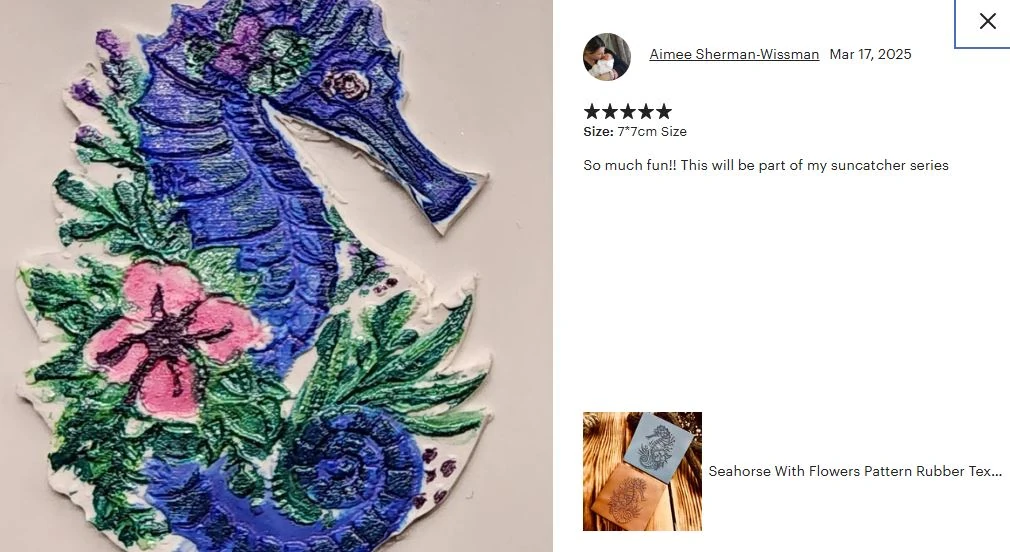Click the fifth star of the rating
The image size is (1010, 552).
pos(664,111)
